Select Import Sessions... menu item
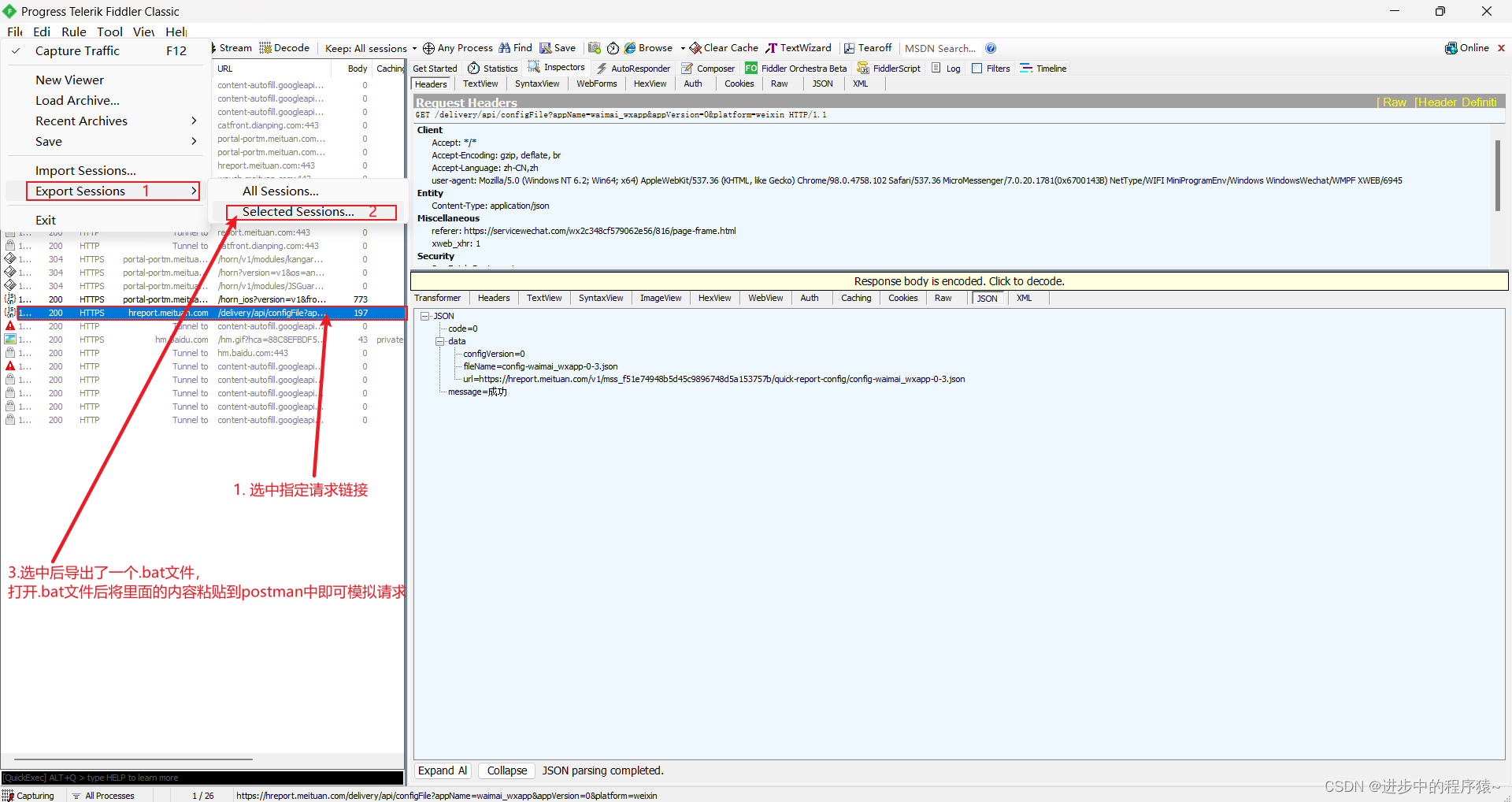The width and height of the screenshot is (1512, 802). click(105, 170)
